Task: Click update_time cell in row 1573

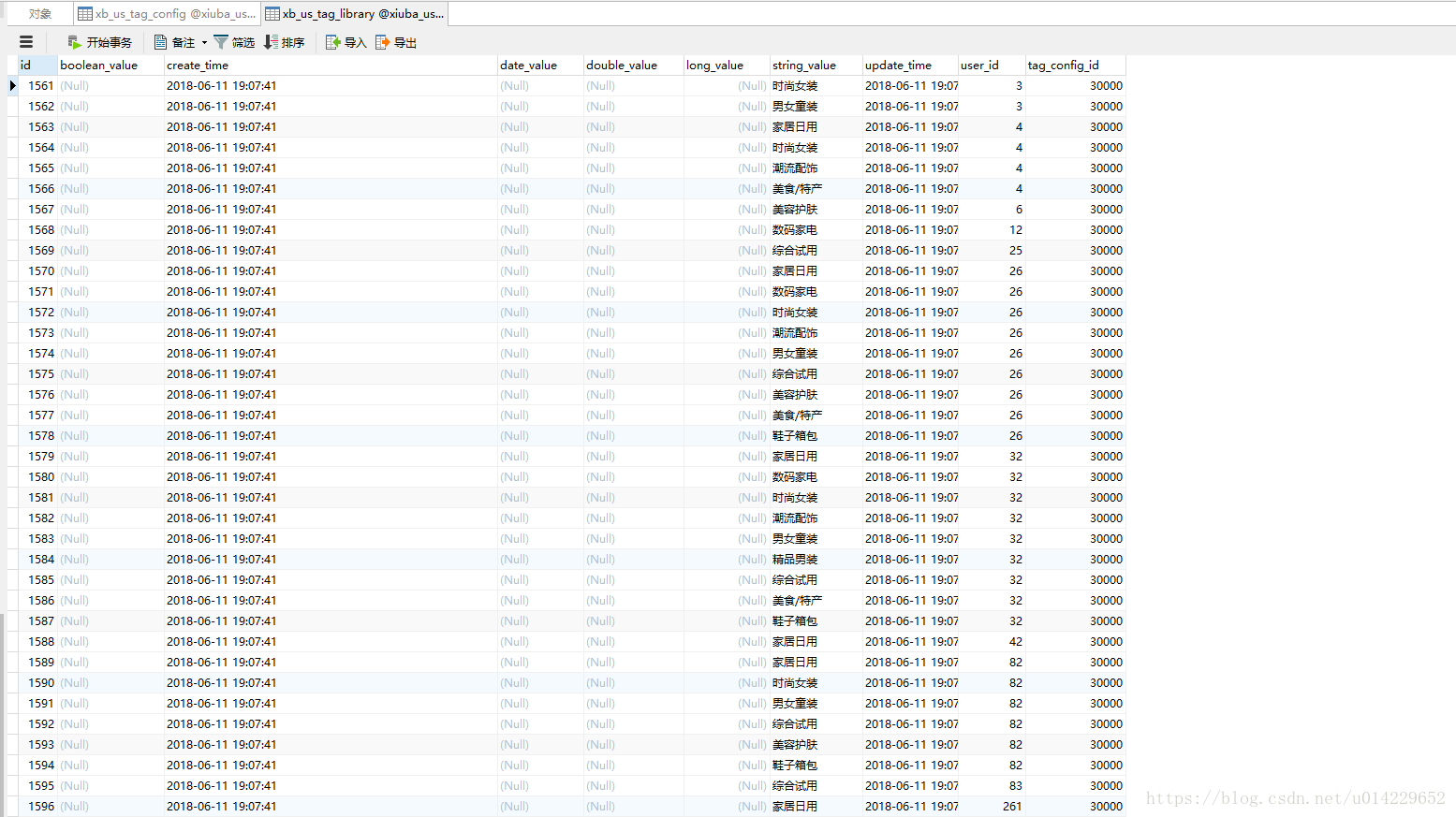Action: pos(910,333)
